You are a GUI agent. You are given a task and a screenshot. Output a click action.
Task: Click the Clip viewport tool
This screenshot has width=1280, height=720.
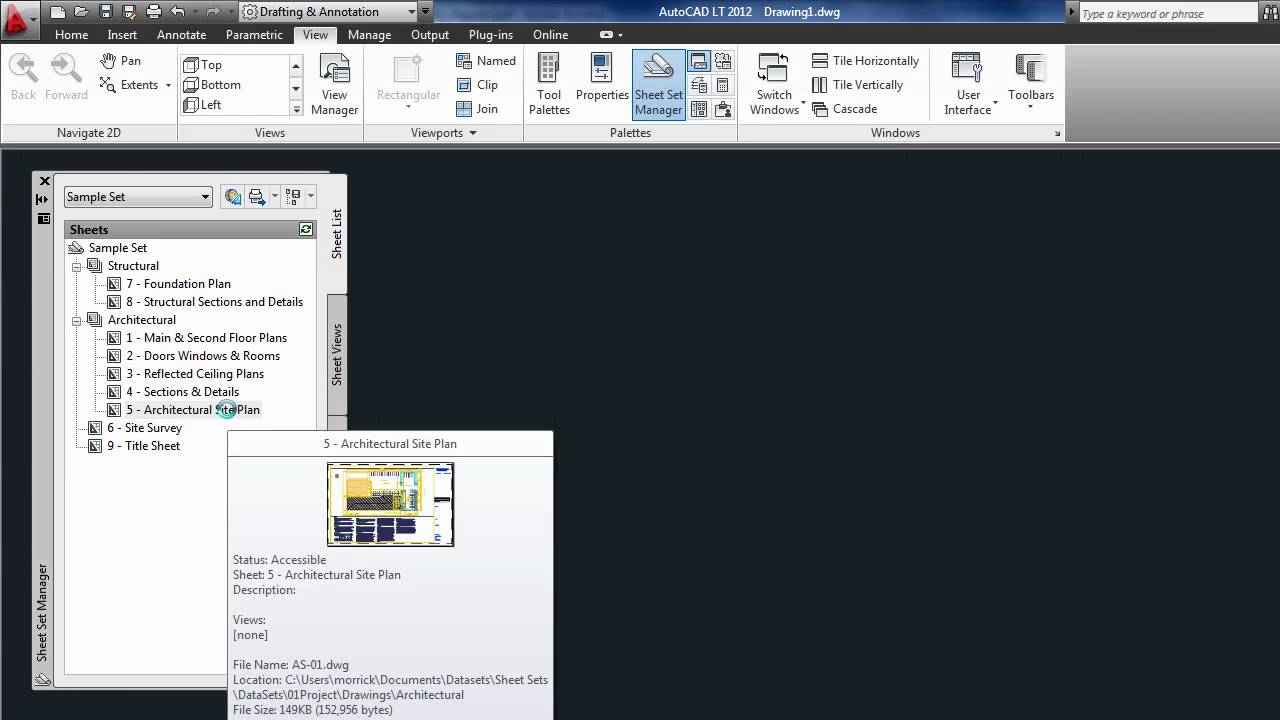coord(477,85)
